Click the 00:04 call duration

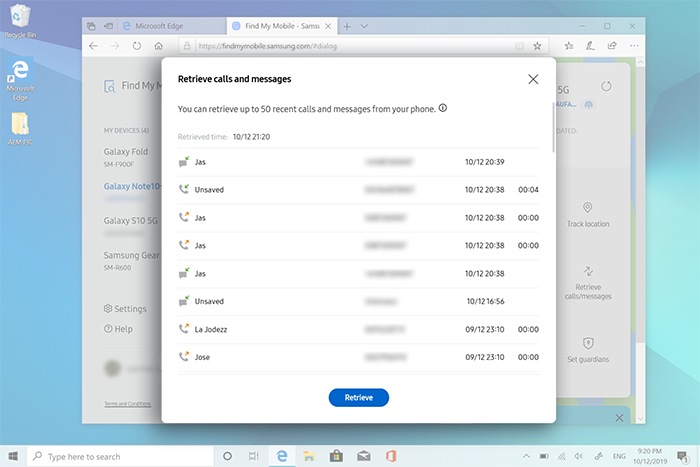pyautogui.click(x=528, y=190)
